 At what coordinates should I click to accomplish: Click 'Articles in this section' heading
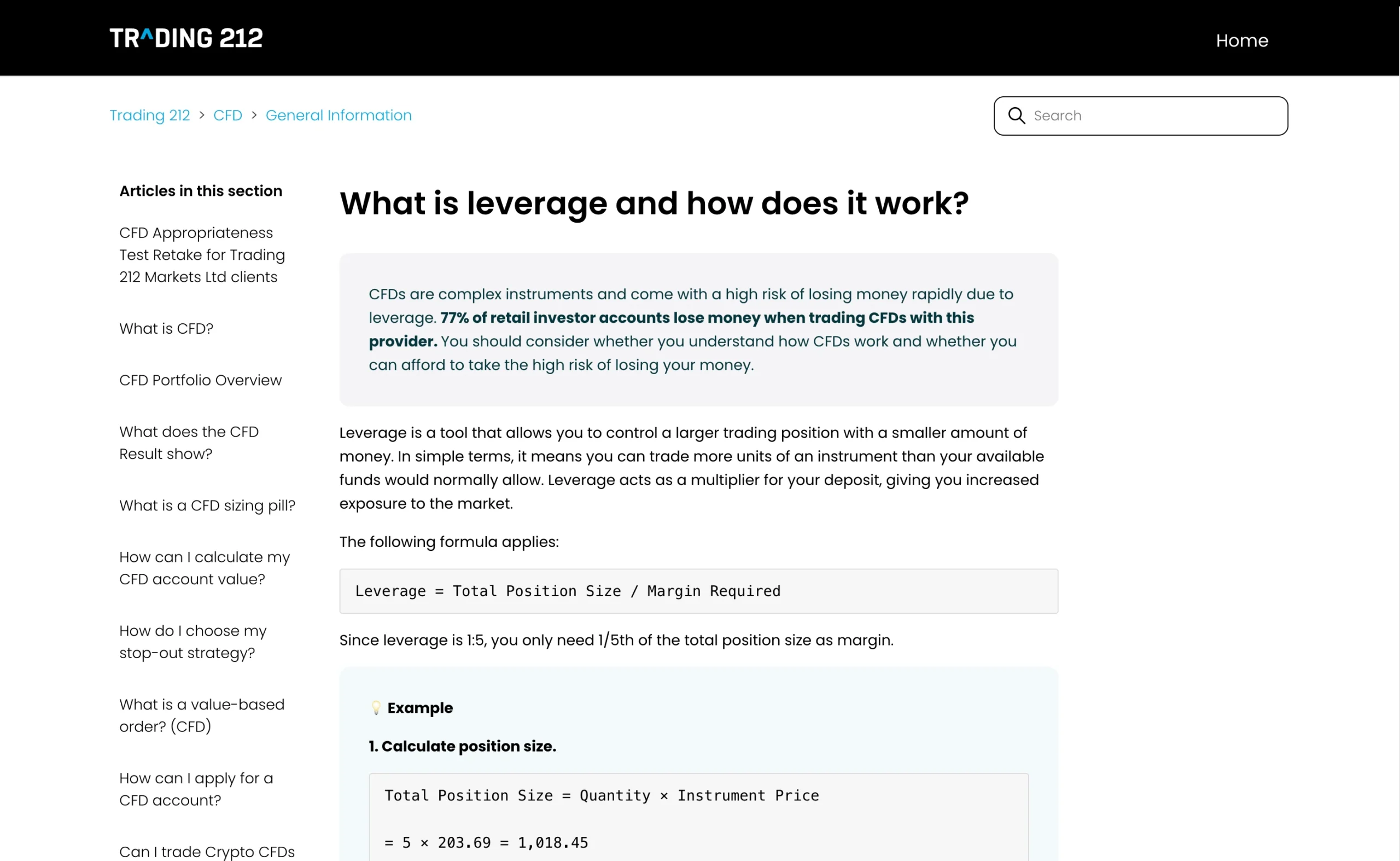(201, 191)
